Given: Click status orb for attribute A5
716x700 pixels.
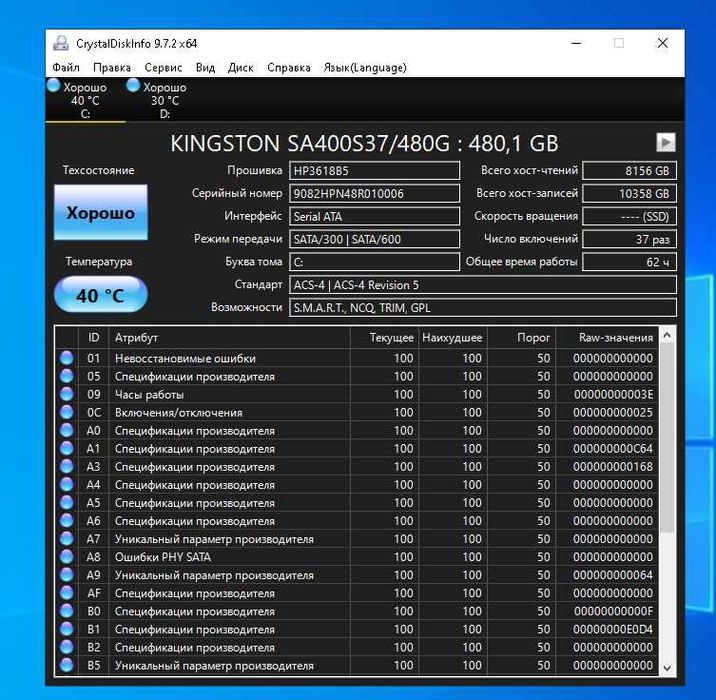Looking at the screenshot, I should [67, 503].
